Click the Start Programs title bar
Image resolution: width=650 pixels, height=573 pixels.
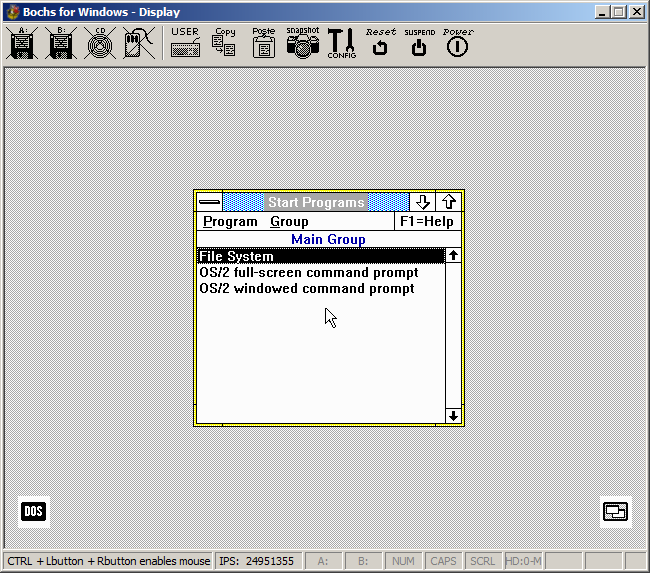[x=316, y=202]
